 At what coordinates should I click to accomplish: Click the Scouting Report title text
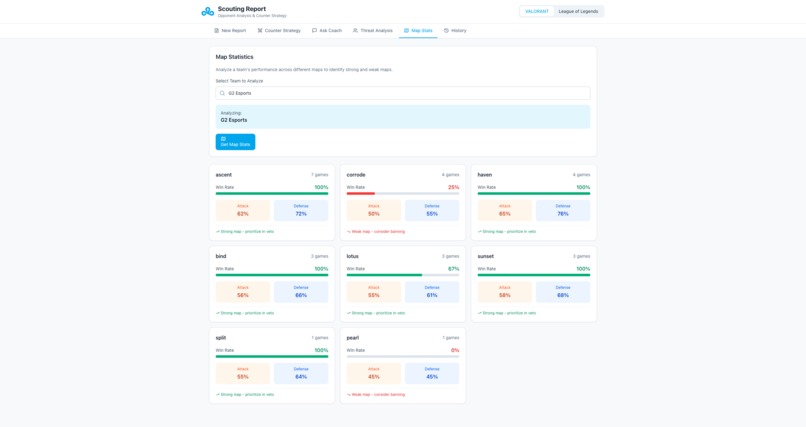tap(242, 9)
